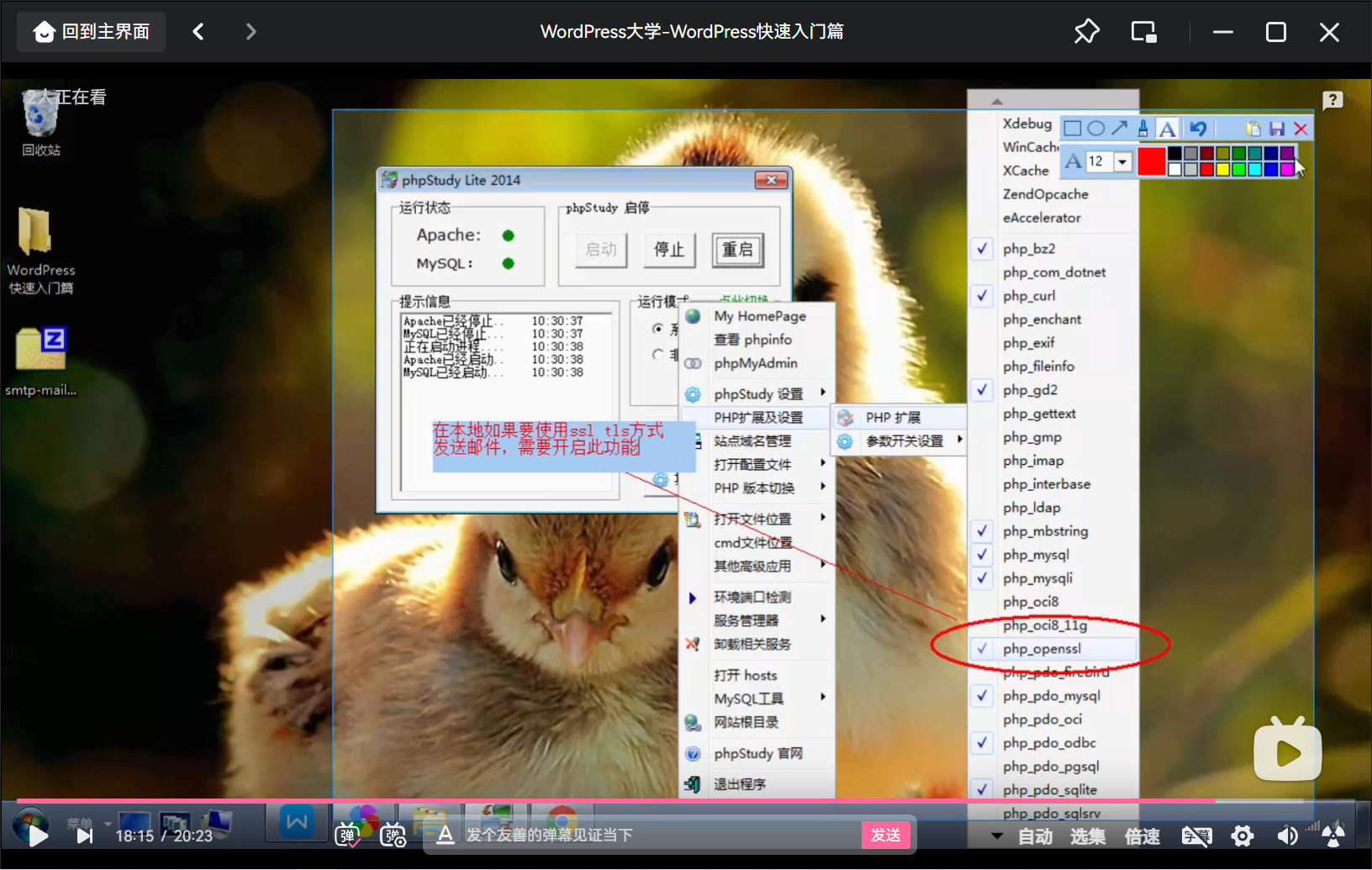Select the brush annotation tool
The height and width of the screenshot is (870, 1372).
[1142, 129]
